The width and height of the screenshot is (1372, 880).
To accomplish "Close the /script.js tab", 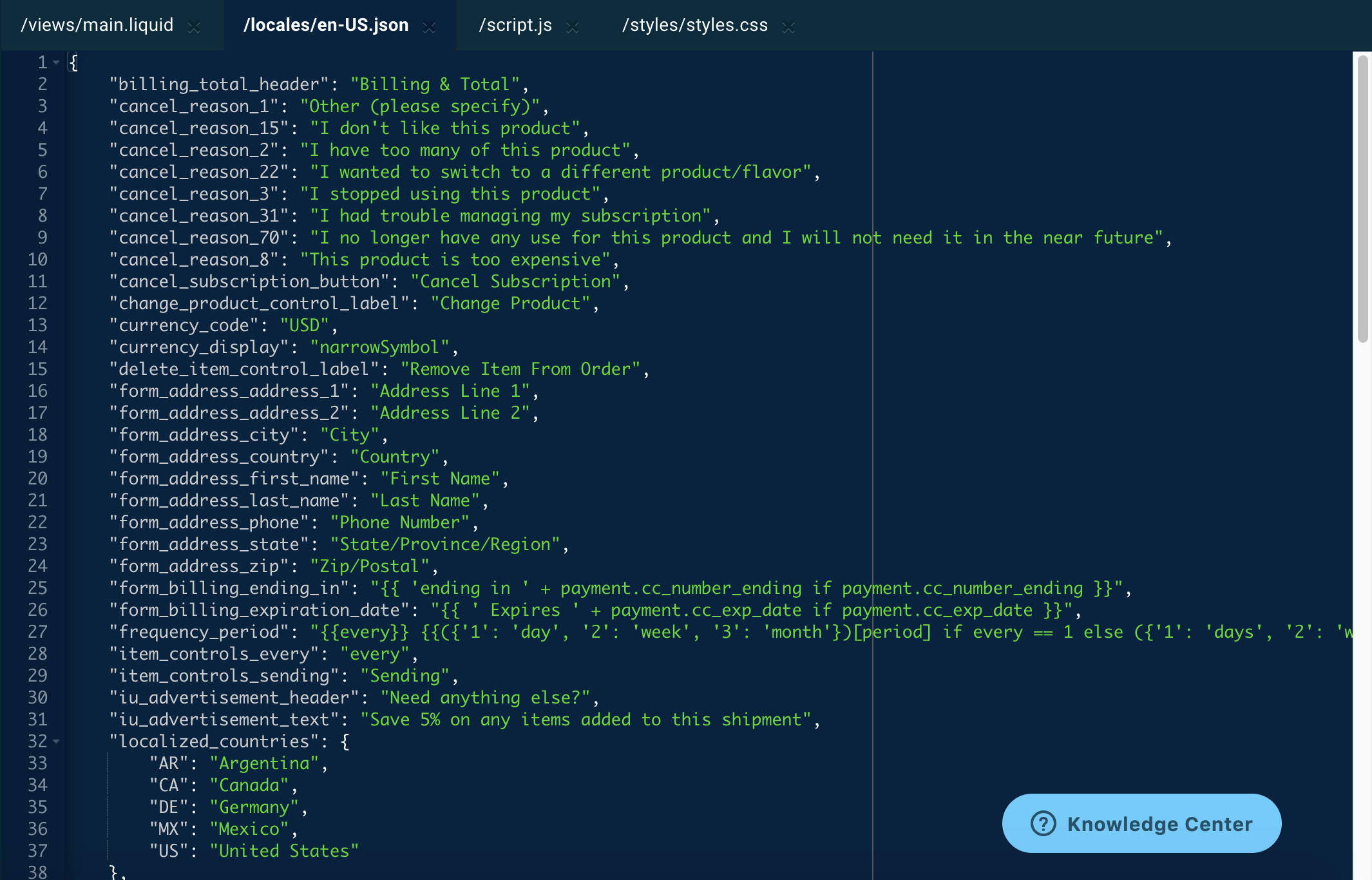I will (x=572, y=26).
